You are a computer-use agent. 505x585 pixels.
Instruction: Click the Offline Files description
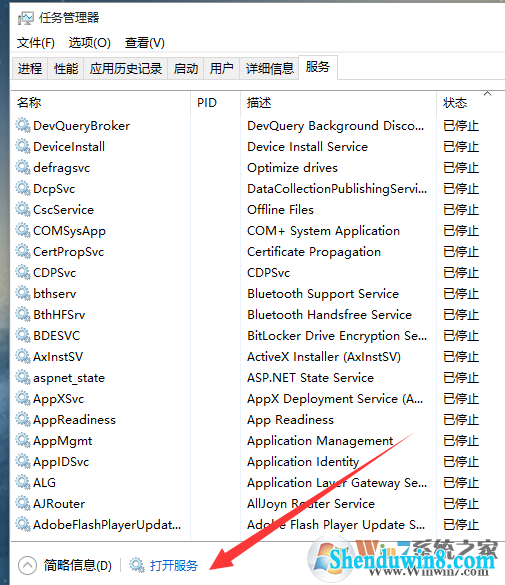tap(280, 210)
